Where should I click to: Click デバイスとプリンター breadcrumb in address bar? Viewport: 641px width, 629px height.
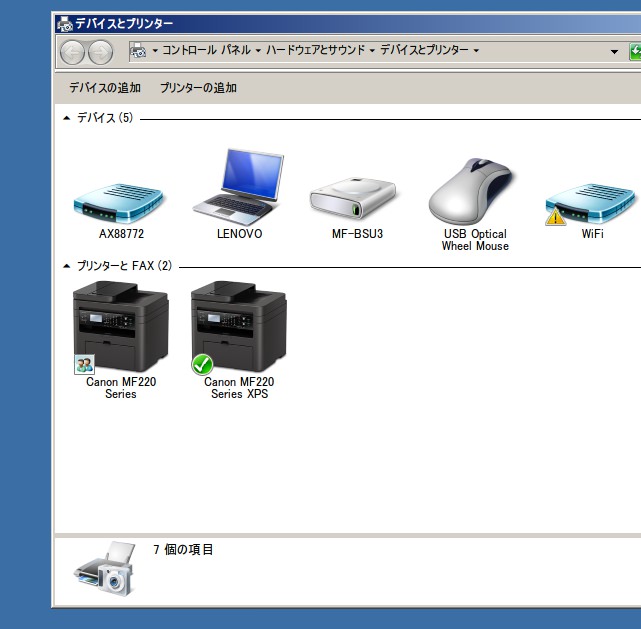pos(424,50)
